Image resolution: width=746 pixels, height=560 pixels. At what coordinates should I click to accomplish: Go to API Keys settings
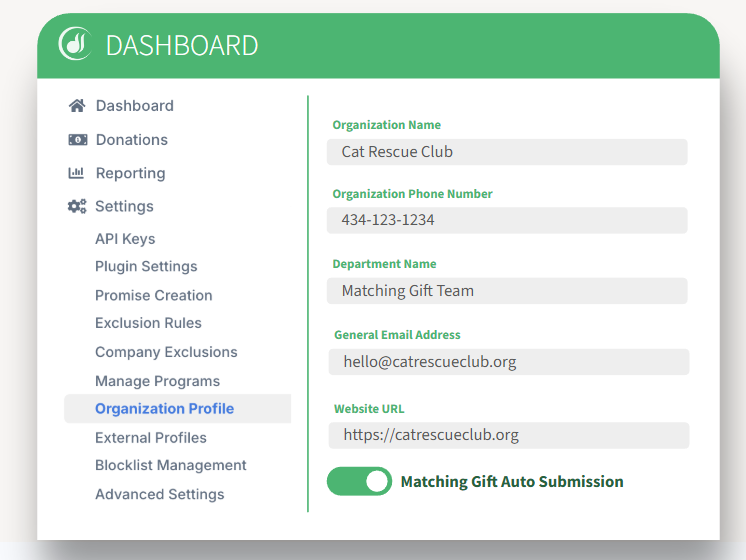click(x=125, y=239)
